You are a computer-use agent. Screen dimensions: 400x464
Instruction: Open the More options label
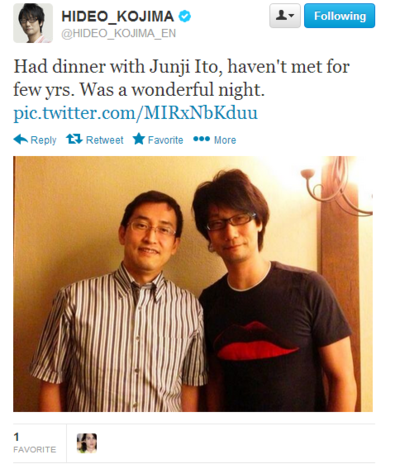[225, 140]
